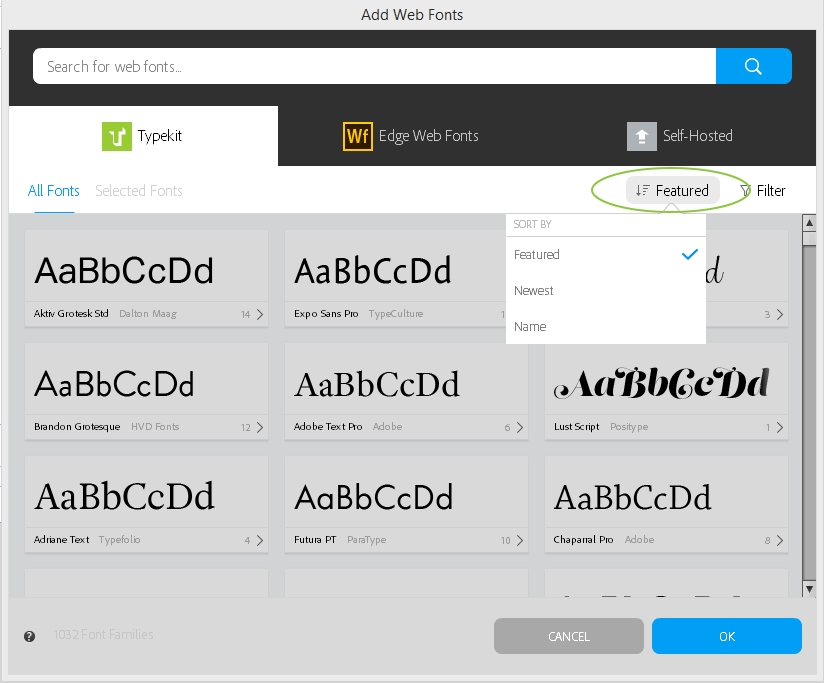Click the Adobe label beside Chaparral Pro
Viewport: 824px width, 683px height.
coord(639,540)
